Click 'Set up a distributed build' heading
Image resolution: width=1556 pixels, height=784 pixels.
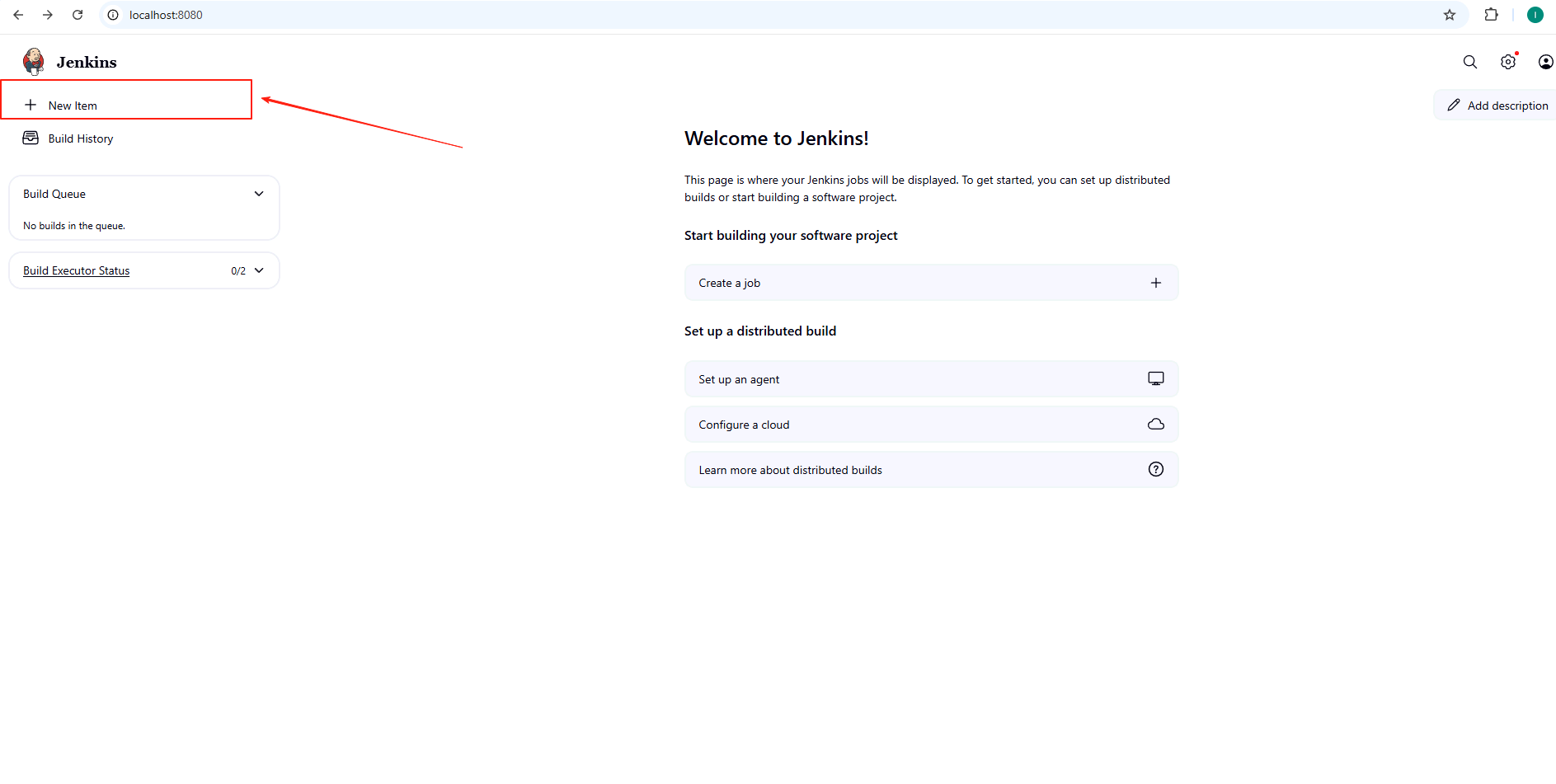click(760, 331)
